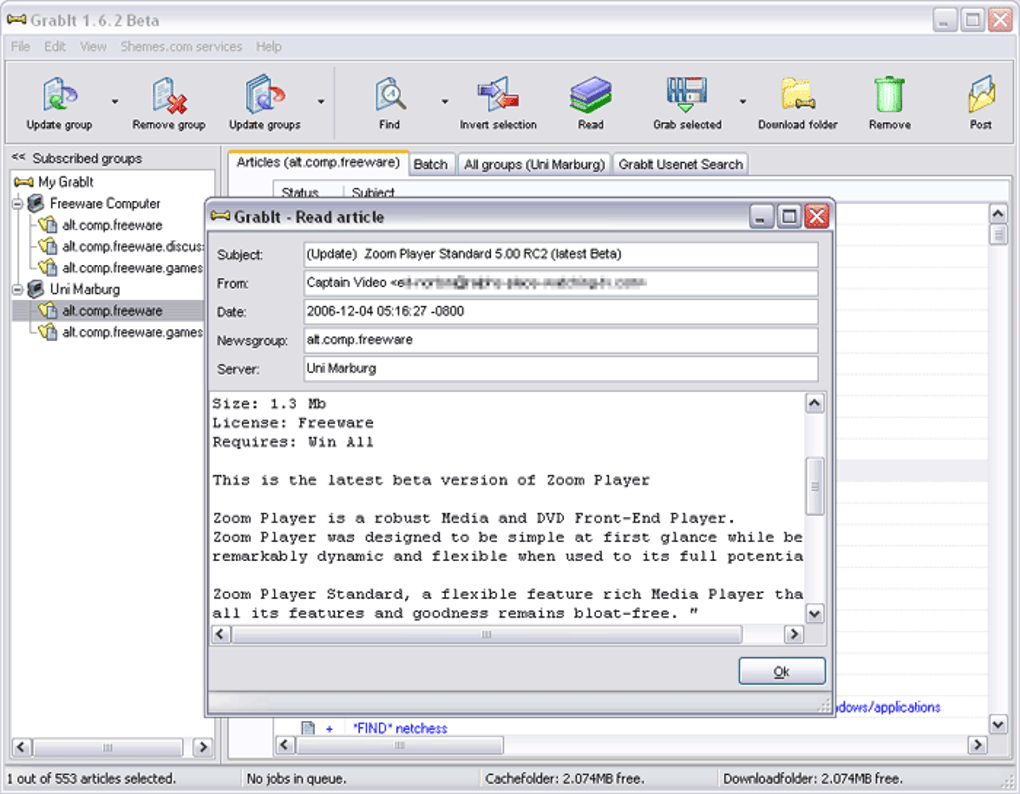Viewport: 1020px width, 794px height.
Task: Click groups tree scroll right arrow
Action: click(203, 747)
